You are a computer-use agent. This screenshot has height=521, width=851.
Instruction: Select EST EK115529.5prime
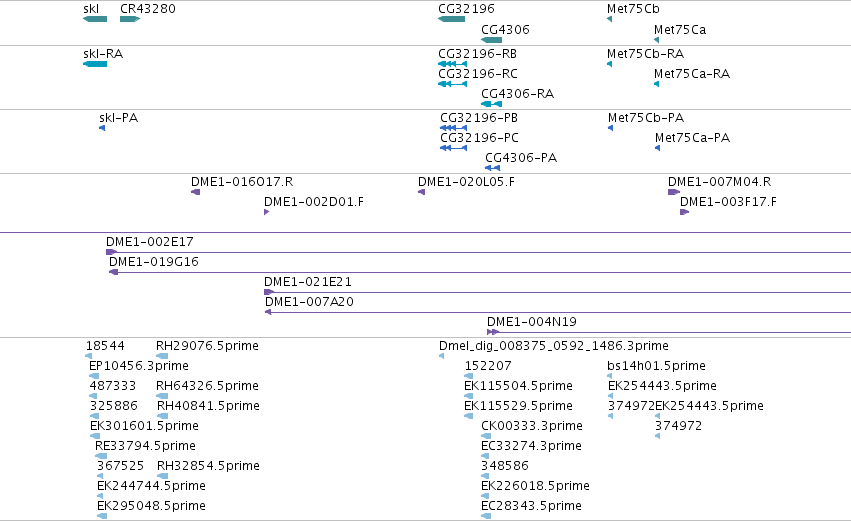point(468,416)
